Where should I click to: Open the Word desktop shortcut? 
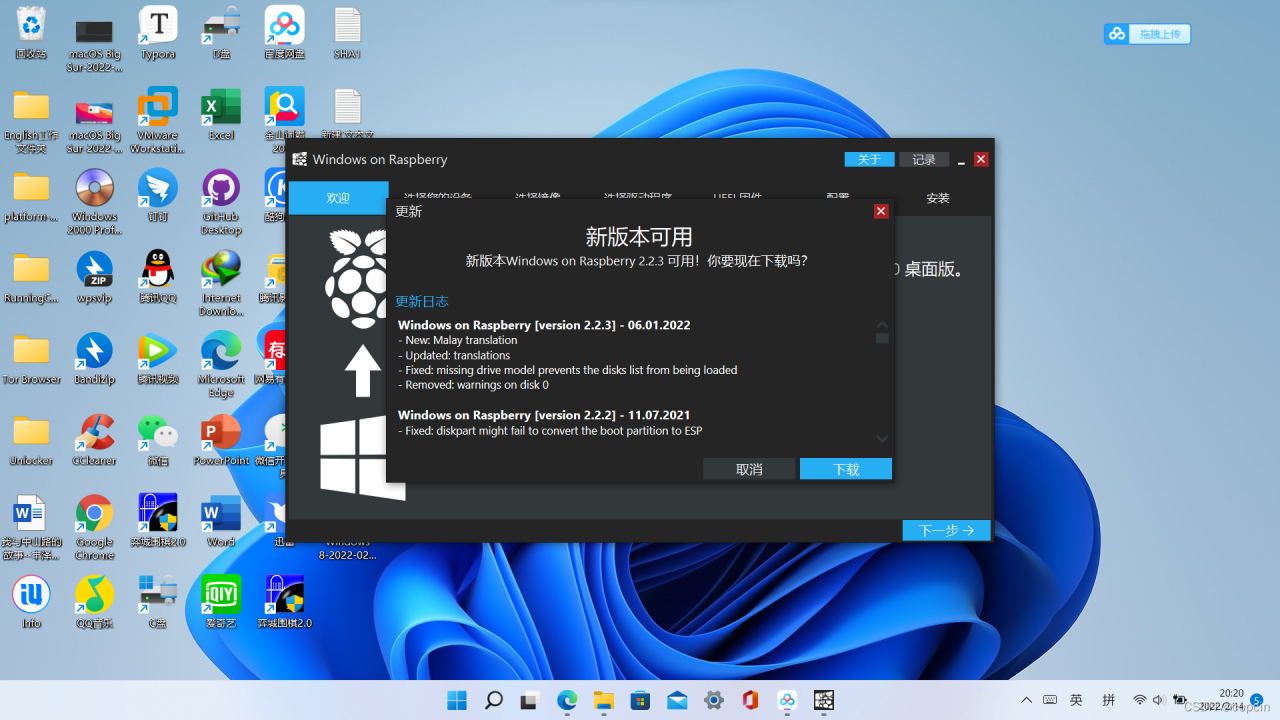point(221,522)
